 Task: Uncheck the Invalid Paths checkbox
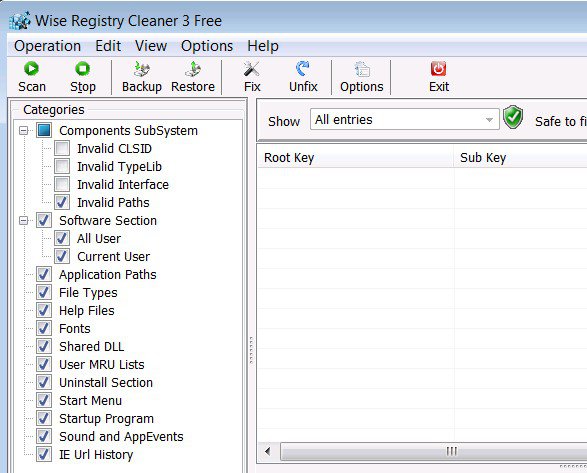[x=62, y=202]
